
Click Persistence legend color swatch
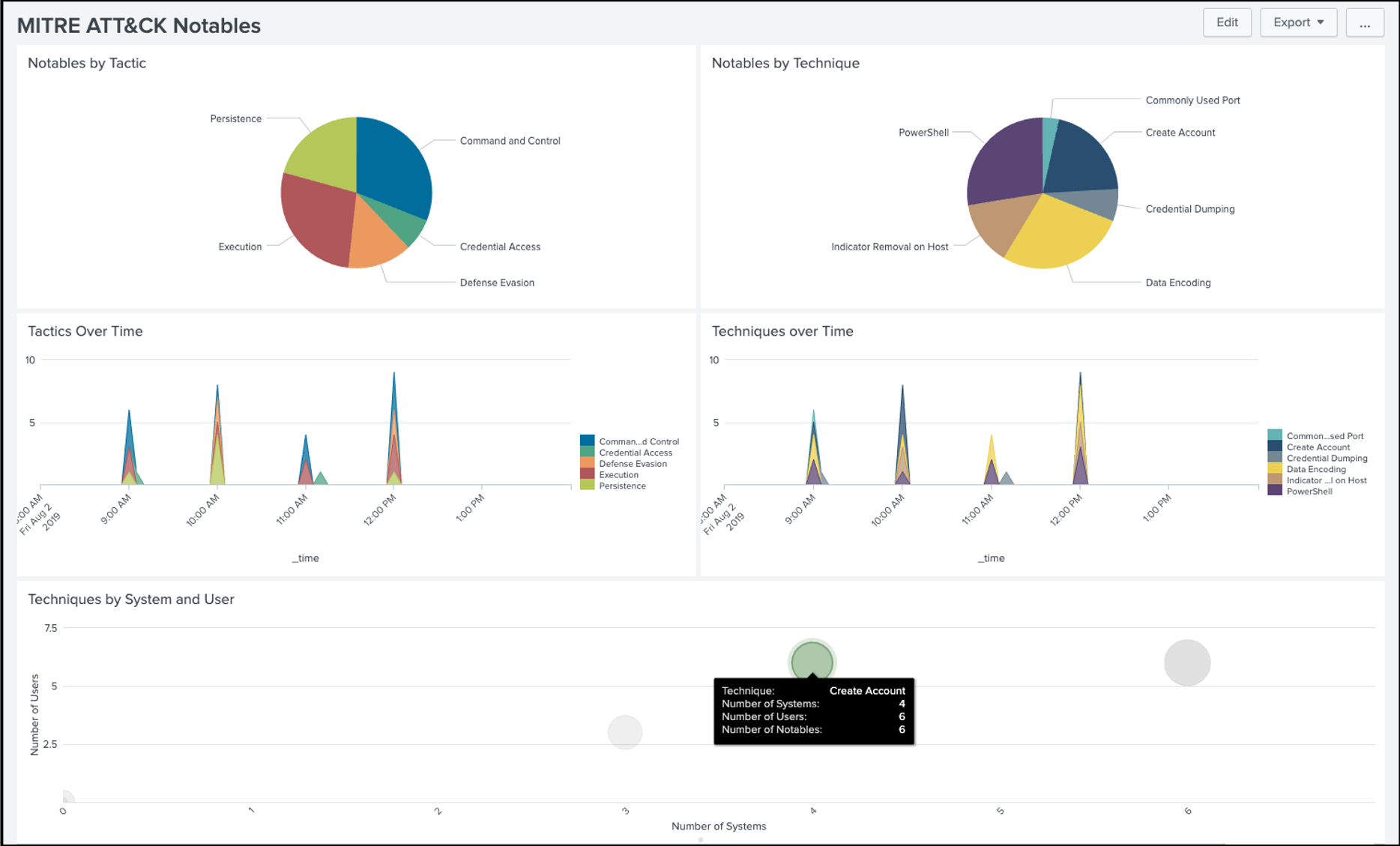point(588,486)
